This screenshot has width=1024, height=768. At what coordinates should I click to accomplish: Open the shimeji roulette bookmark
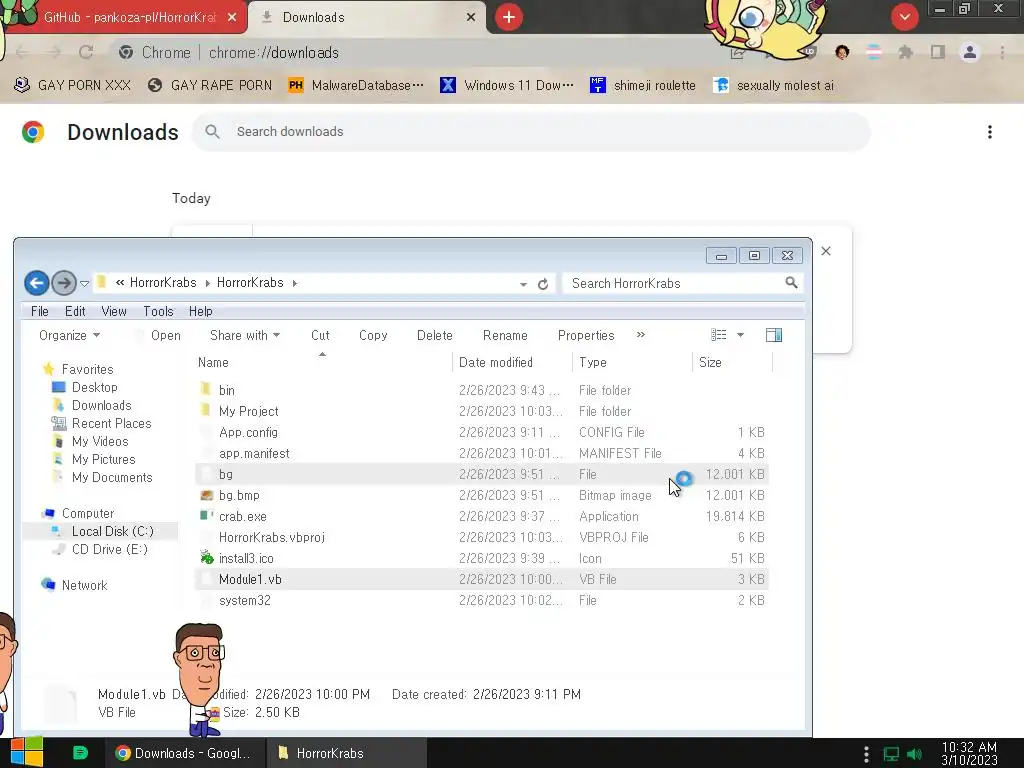(643, 86)
